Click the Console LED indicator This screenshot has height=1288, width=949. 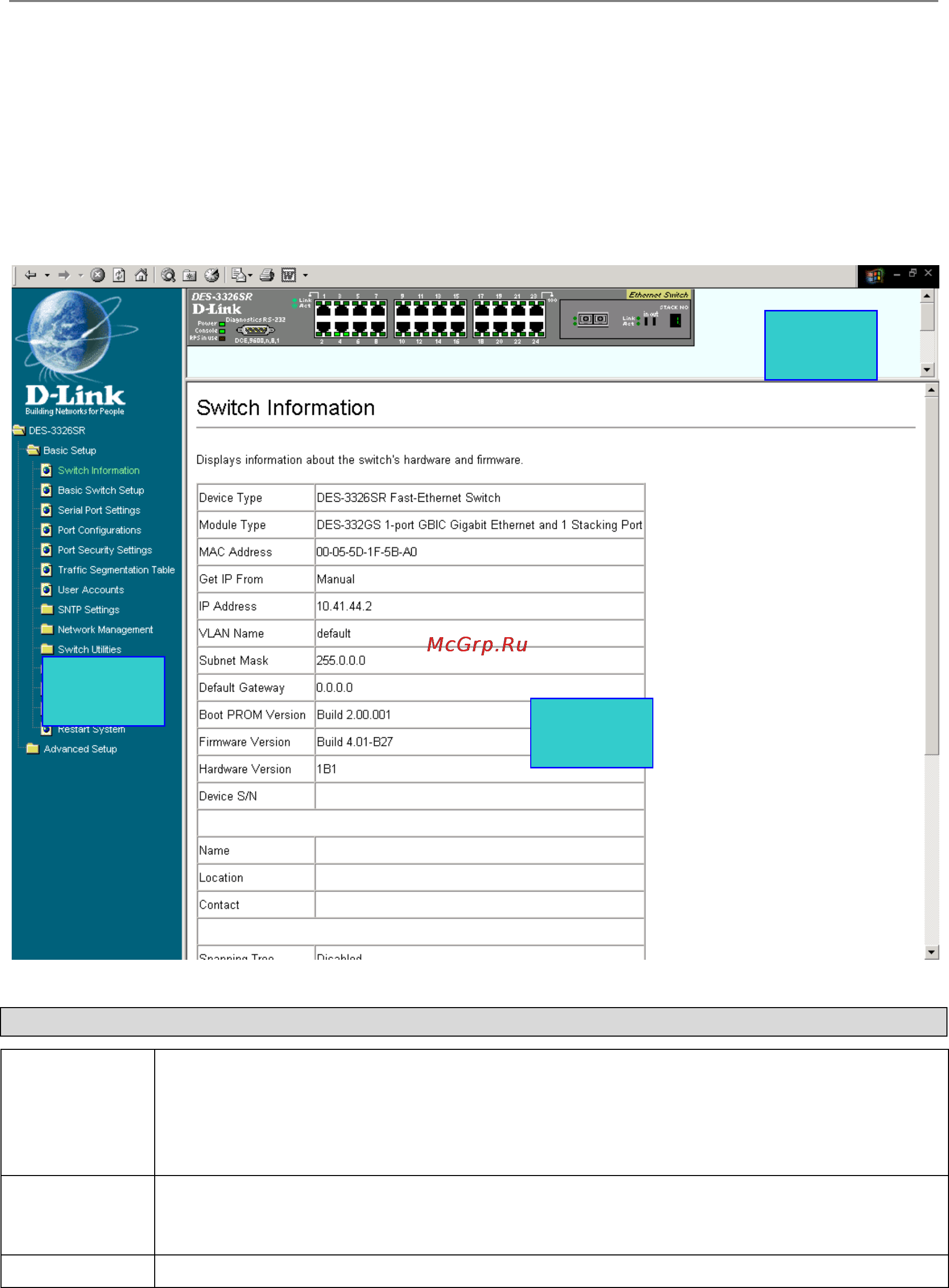click(x=222, y=331)
